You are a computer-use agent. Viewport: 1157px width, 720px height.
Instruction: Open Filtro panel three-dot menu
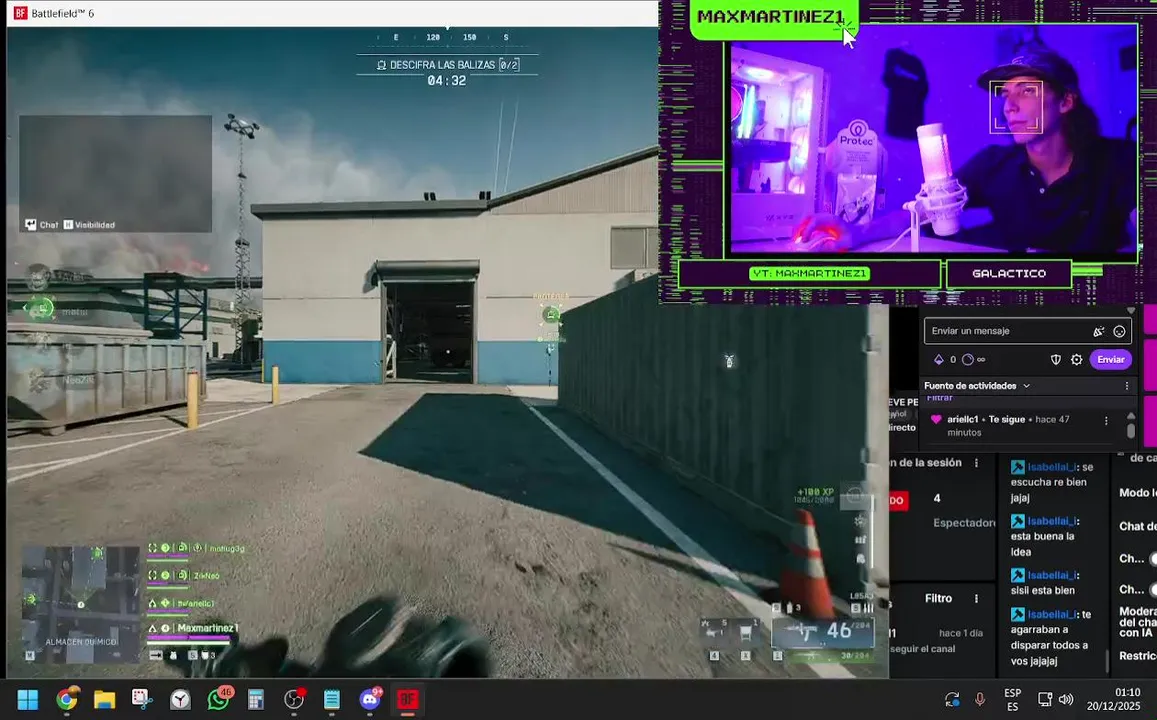pyautogui.click(x=976, y=598)
